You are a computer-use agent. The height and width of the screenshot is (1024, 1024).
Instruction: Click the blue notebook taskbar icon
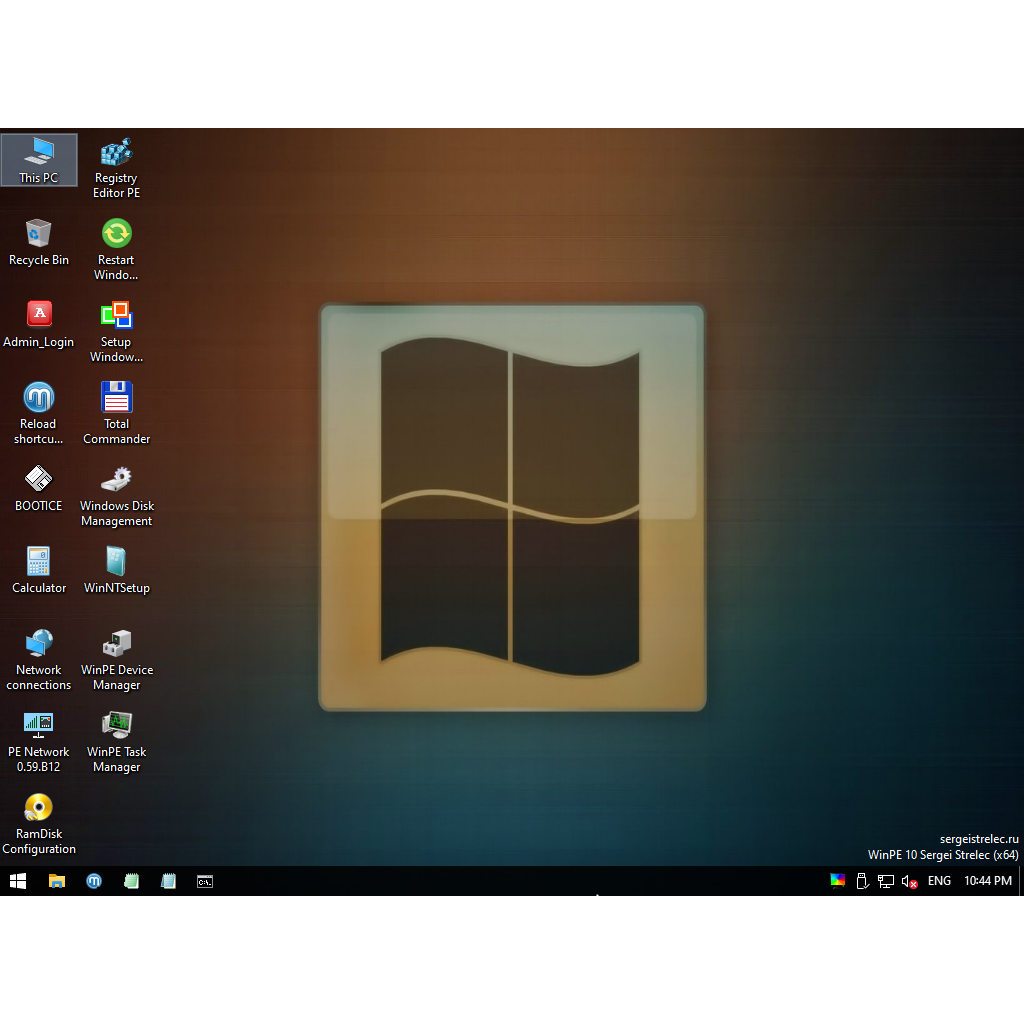tap(168, 881)
